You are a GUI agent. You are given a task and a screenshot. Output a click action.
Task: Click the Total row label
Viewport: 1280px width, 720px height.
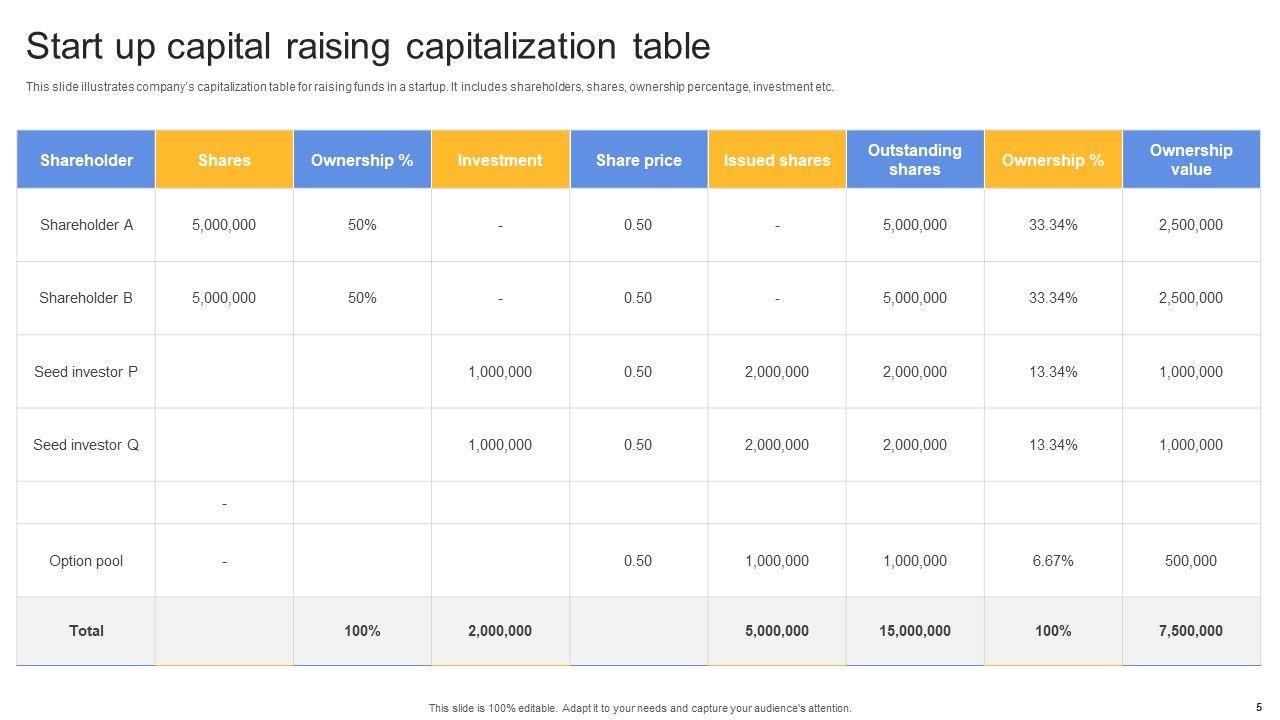[x=86, y=631]
